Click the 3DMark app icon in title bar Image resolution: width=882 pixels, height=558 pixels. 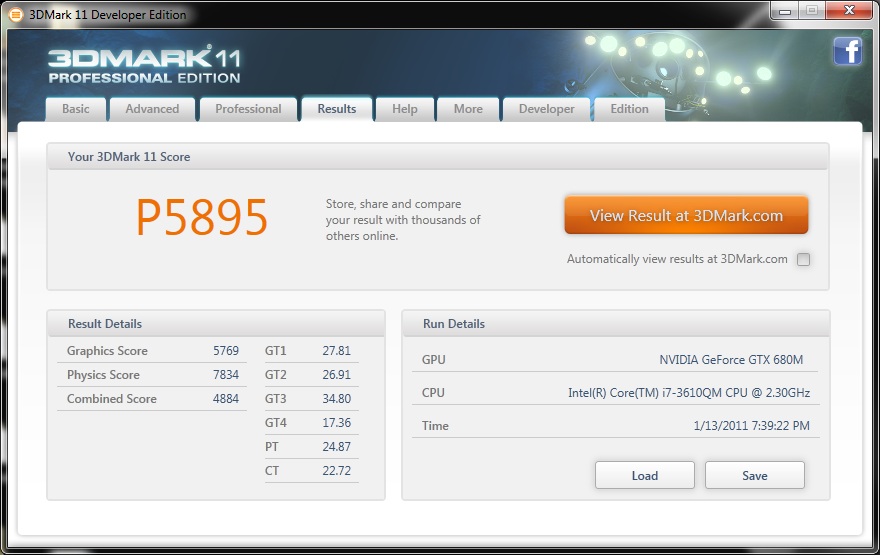[15, 14]
